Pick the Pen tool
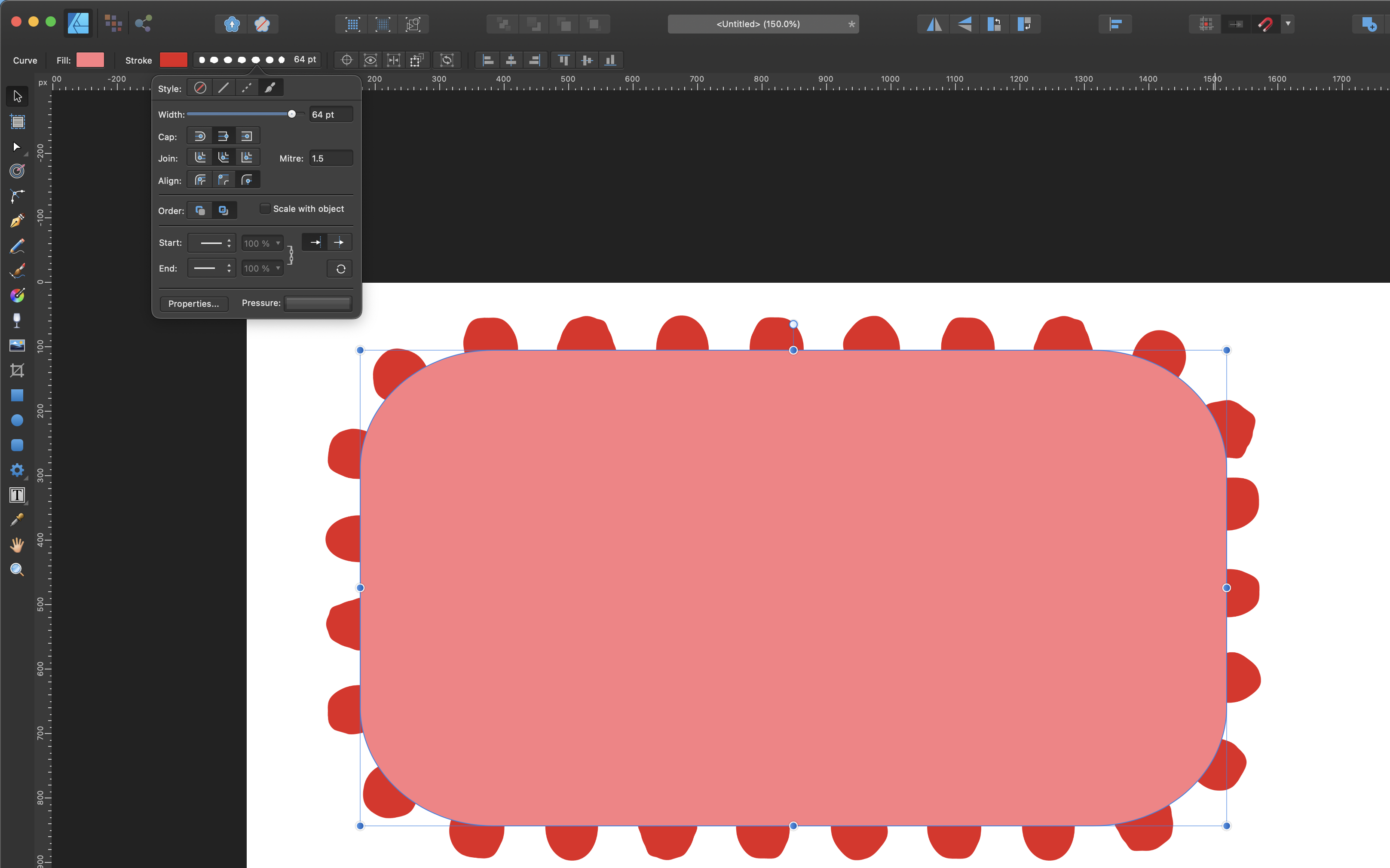 17,221
